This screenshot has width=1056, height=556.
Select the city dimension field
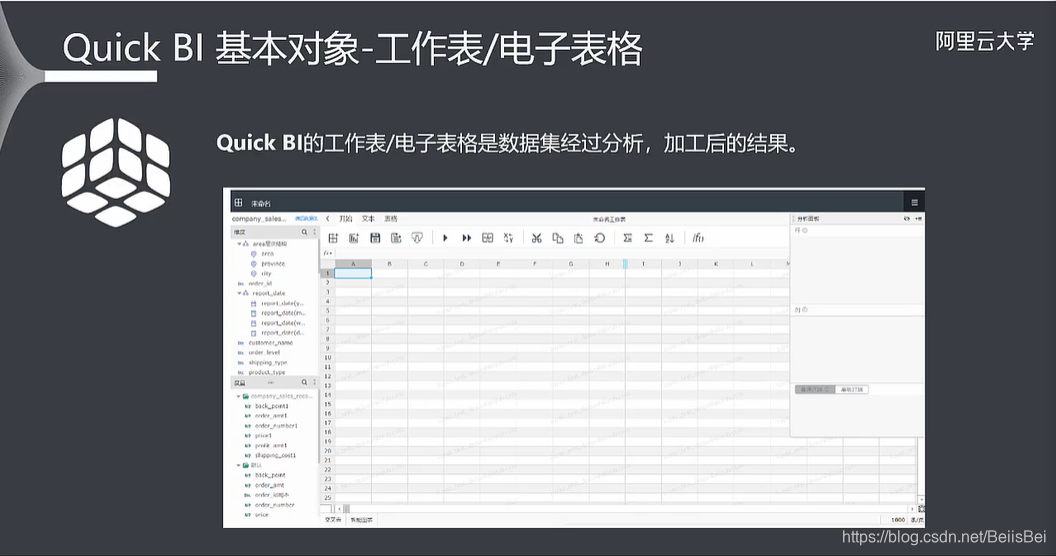[x=266, y=273]
